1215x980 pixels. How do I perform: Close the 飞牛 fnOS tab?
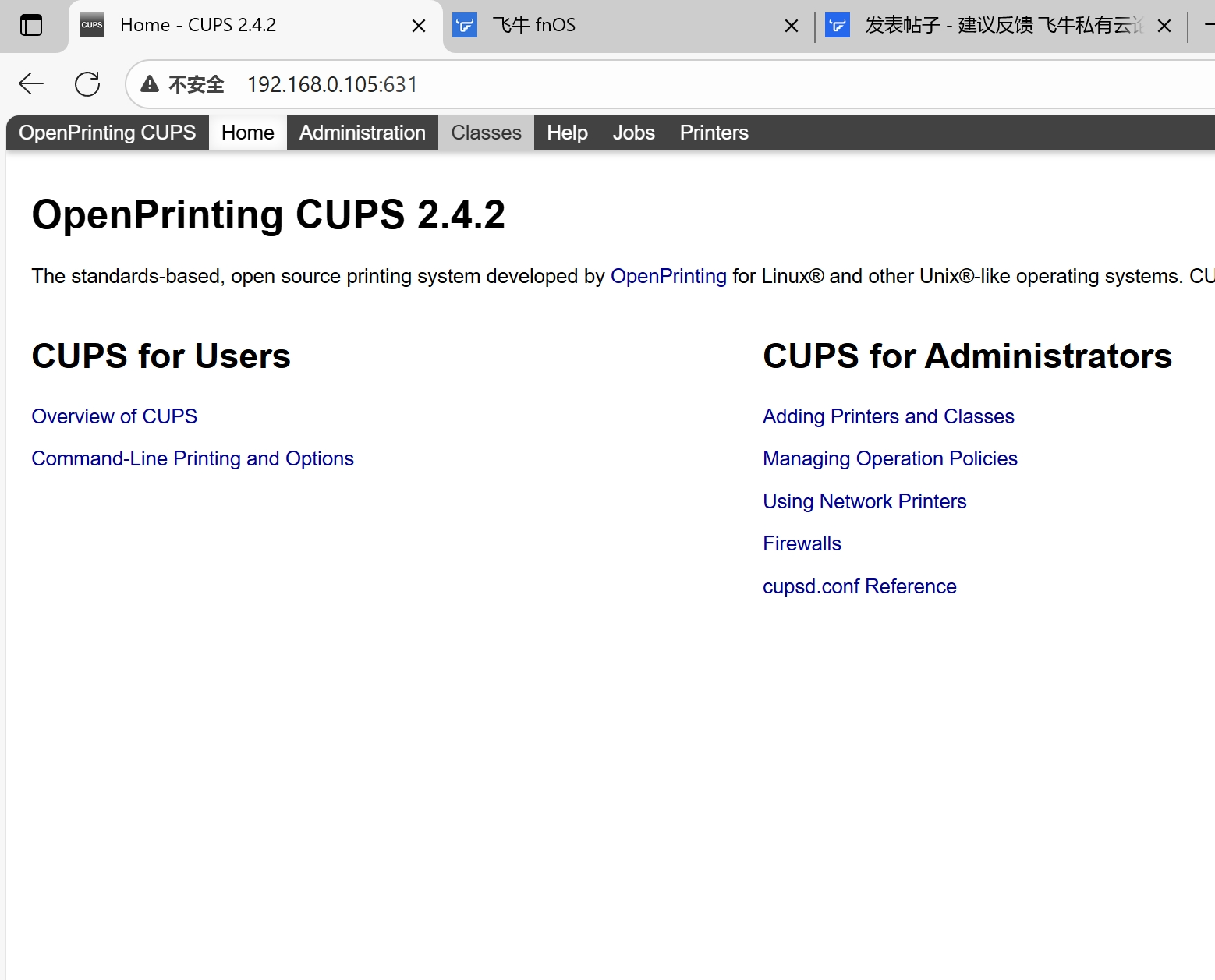[x=792, y=26]
